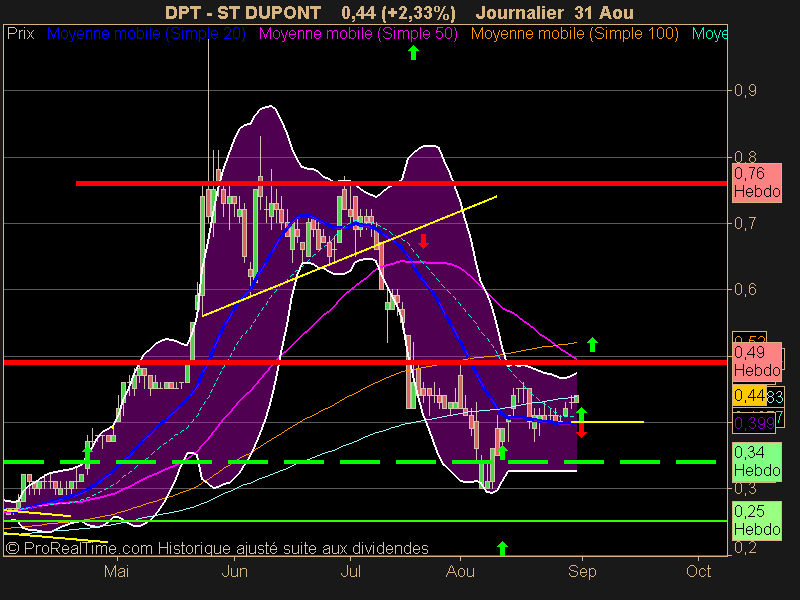Click the 0,9 price axis label
Viewport: 800px width, 600px height.
(x=745, y=91)
